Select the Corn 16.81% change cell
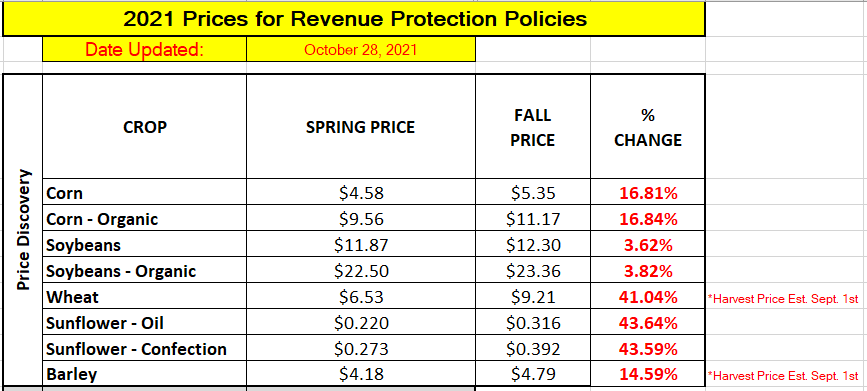867x391 pixels. coord(648,192)
